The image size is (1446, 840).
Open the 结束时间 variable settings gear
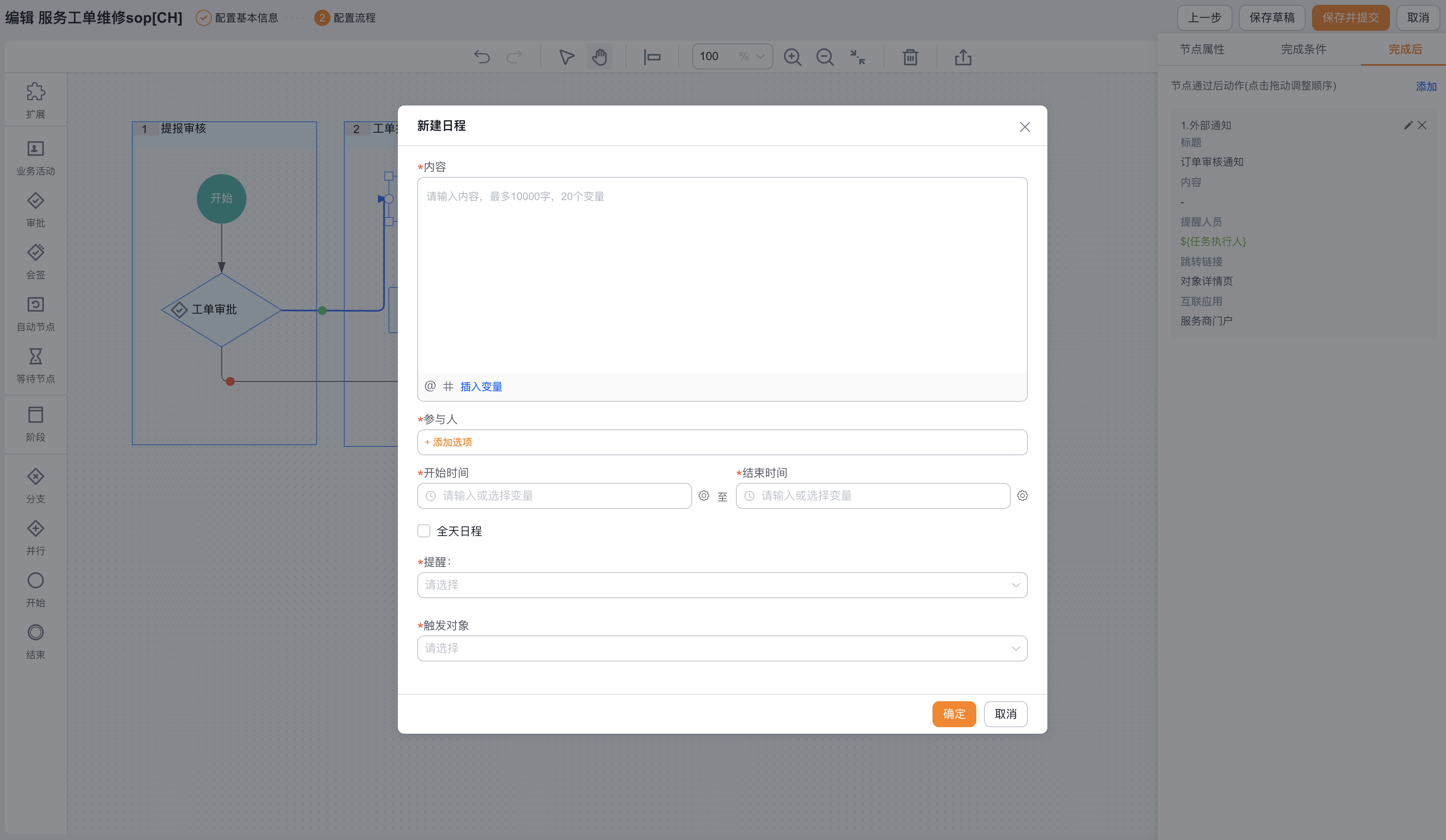(x=1022, y=496)
